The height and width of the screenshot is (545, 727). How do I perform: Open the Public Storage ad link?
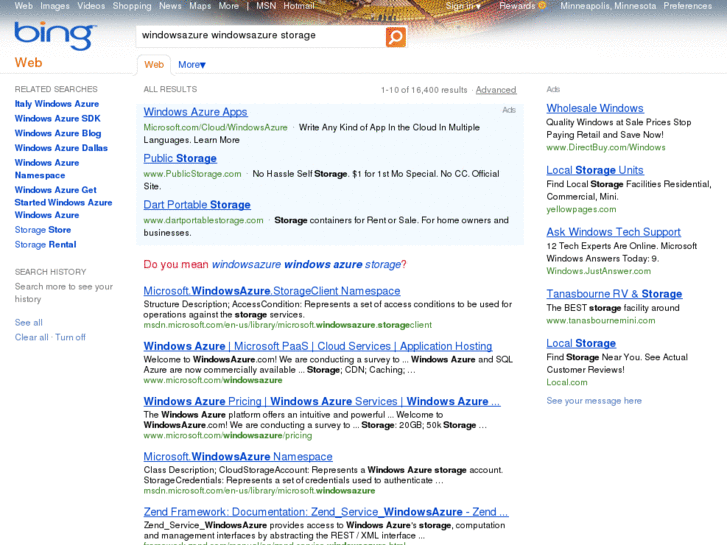[180, 158]
